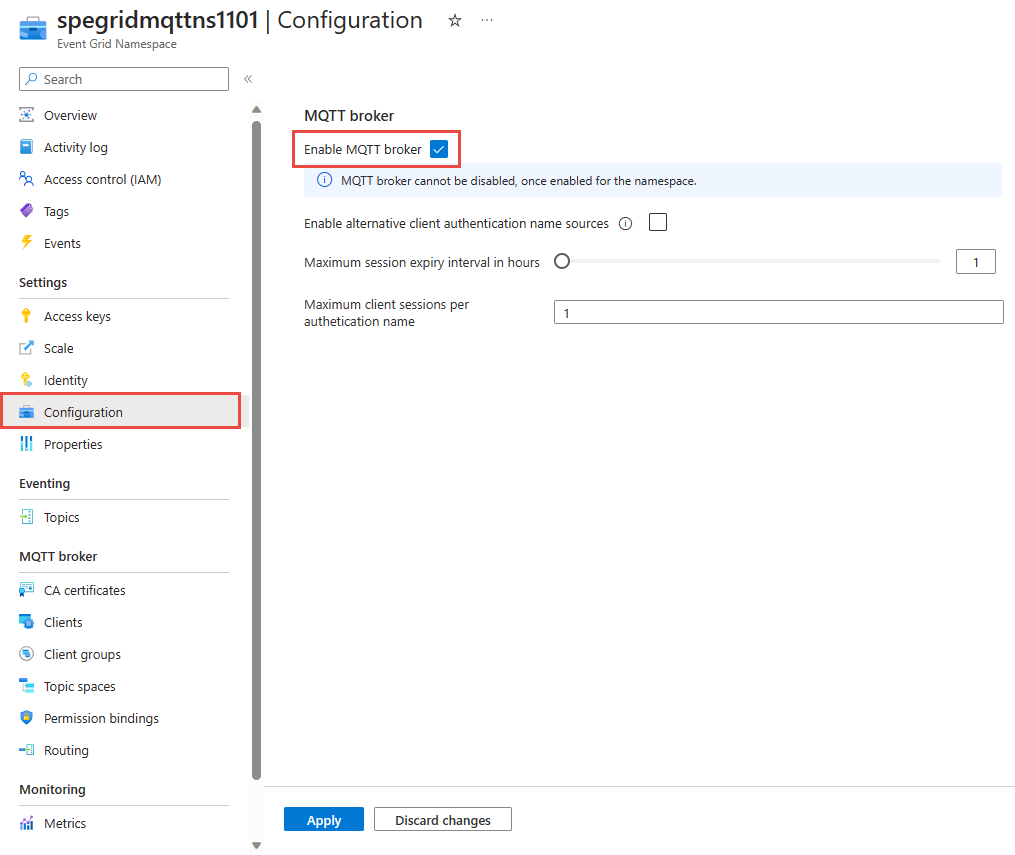Viewport: 1015px width, 855px height.
Task: Click the Access keys key icon
Action: (x=27, y=316)
